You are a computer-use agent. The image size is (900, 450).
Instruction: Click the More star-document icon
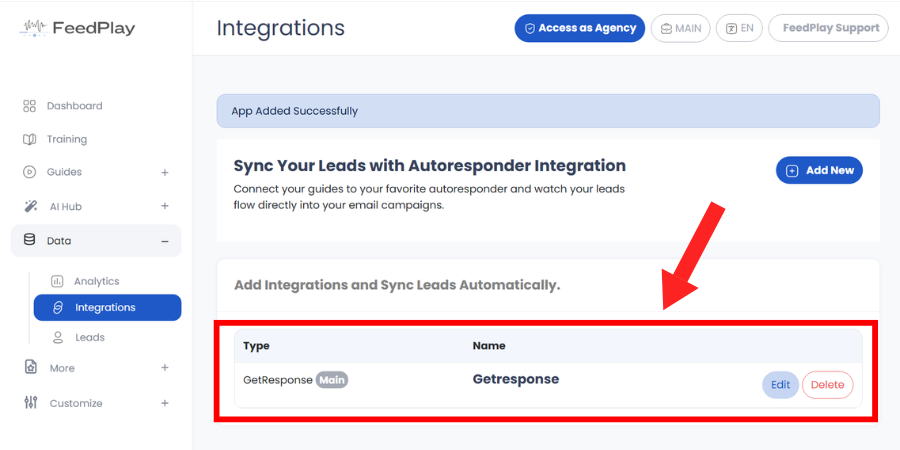coord(30,367)
